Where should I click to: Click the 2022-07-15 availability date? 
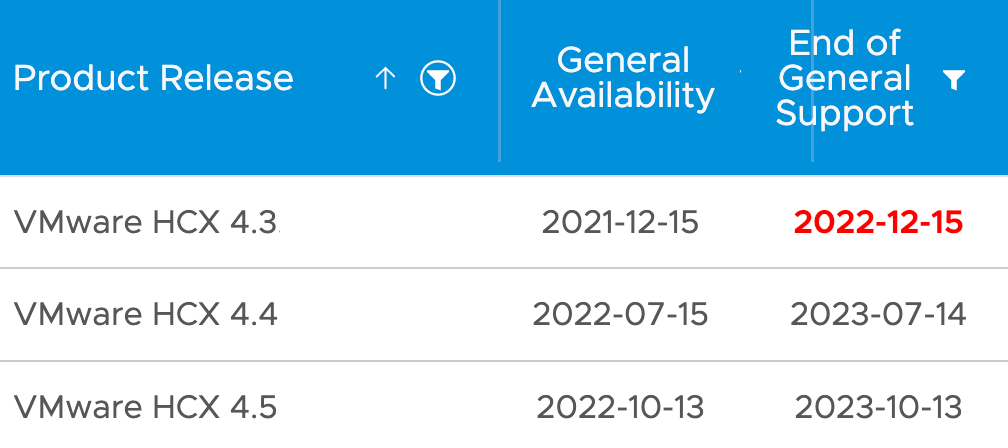click(x=620, y=315)
